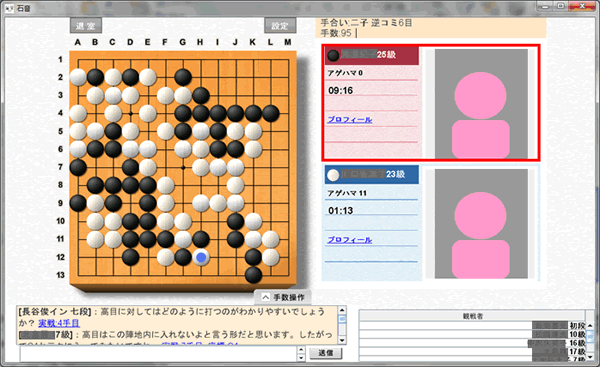Viewport: 600px width, 367px height.
Task: Click the empty corner intersection M1
Action: click(289, 59)
